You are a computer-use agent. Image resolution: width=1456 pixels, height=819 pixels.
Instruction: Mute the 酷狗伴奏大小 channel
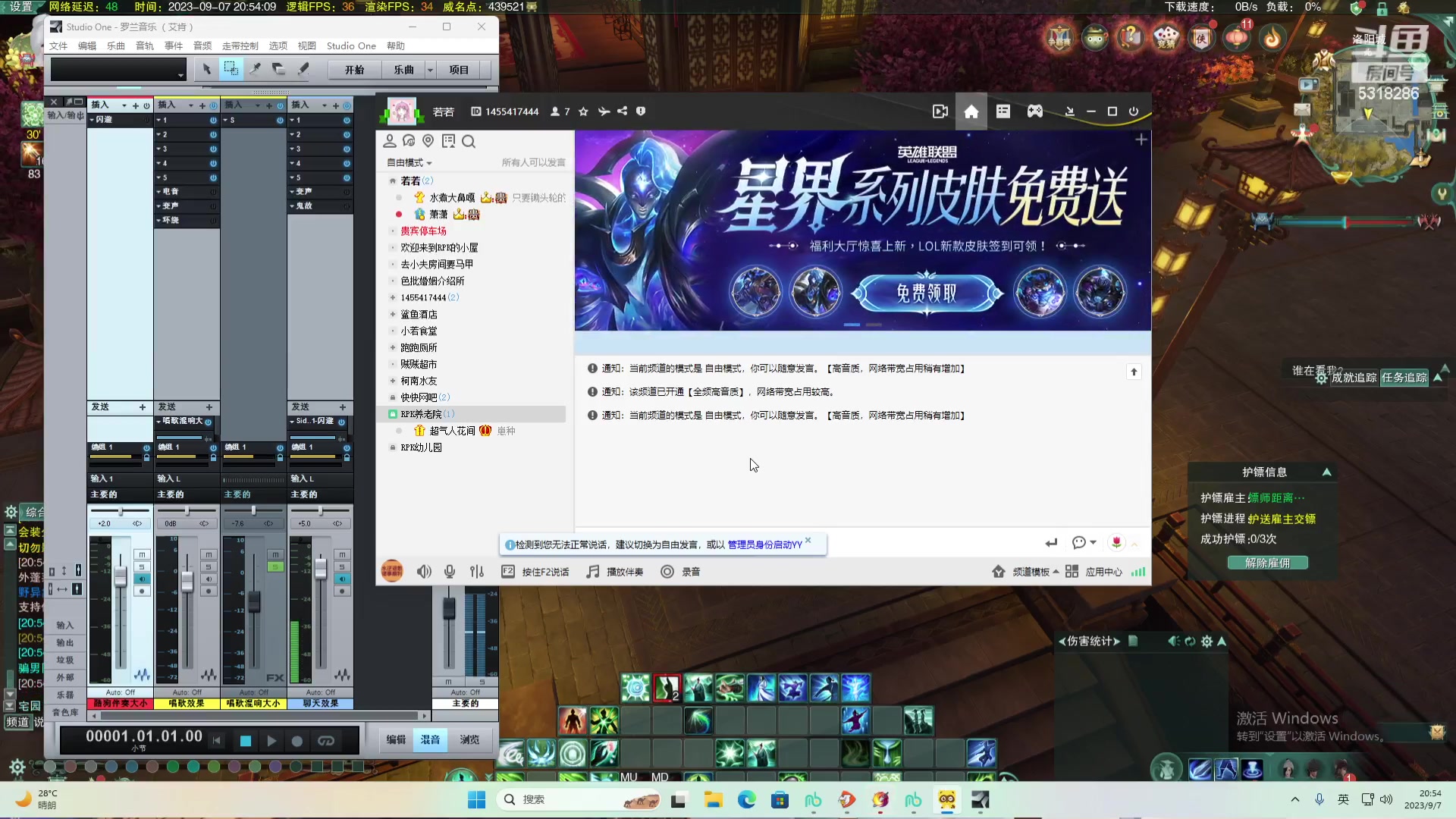click(142, 554)
